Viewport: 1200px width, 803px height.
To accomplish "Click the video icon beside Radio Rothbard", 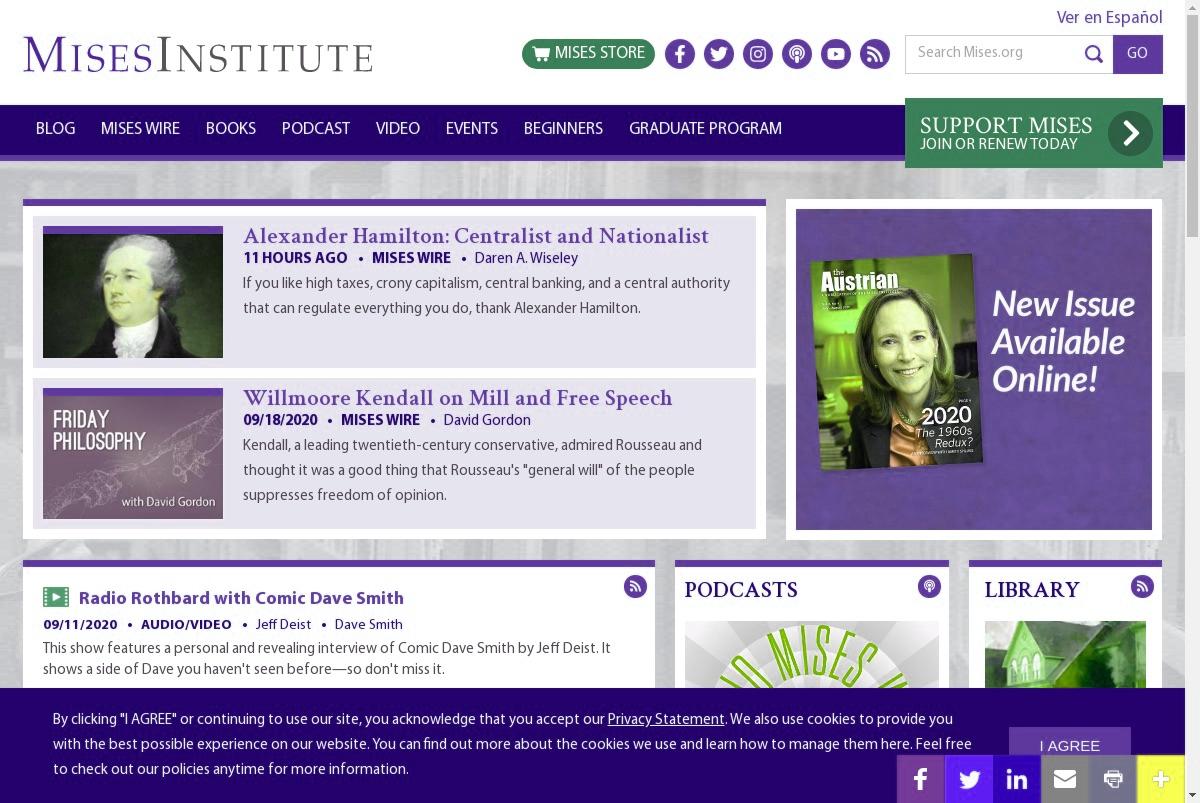I will [x=56, y=597].
